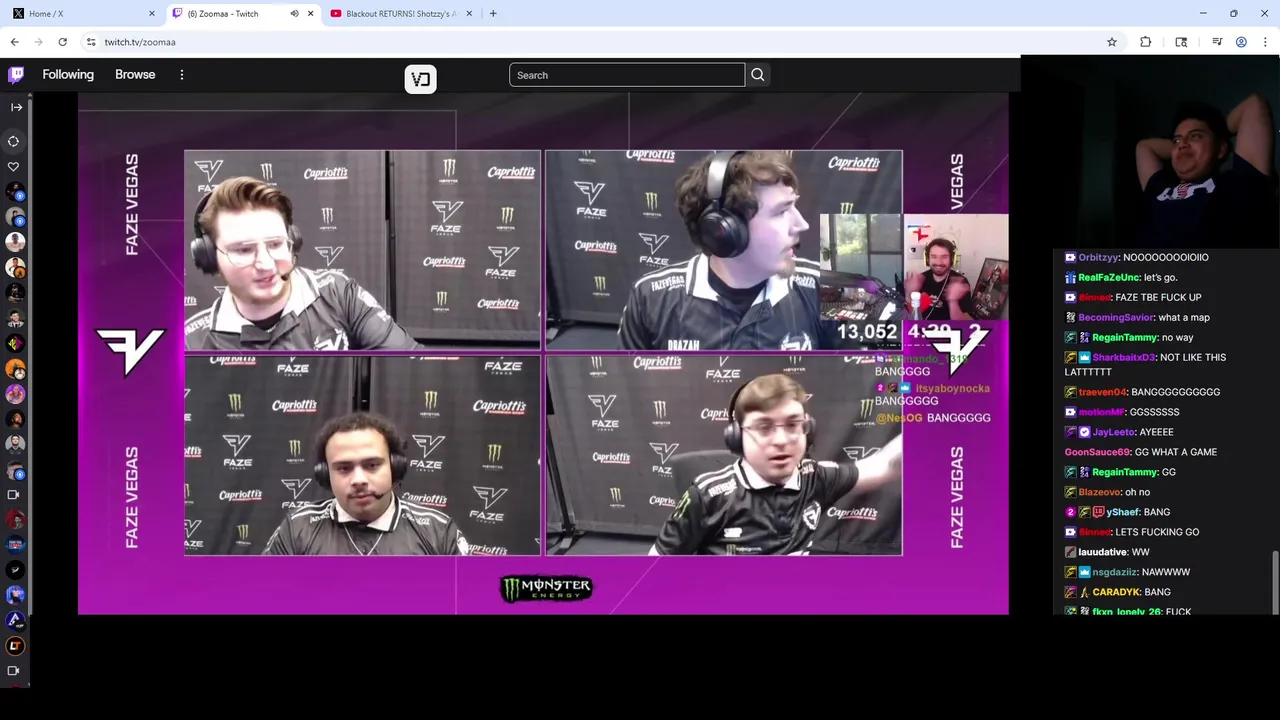This screenshot has height=720, width=1280.
Task: Switch to the Blackout RETURNS browser tab
Action: [x=400, y=14]
